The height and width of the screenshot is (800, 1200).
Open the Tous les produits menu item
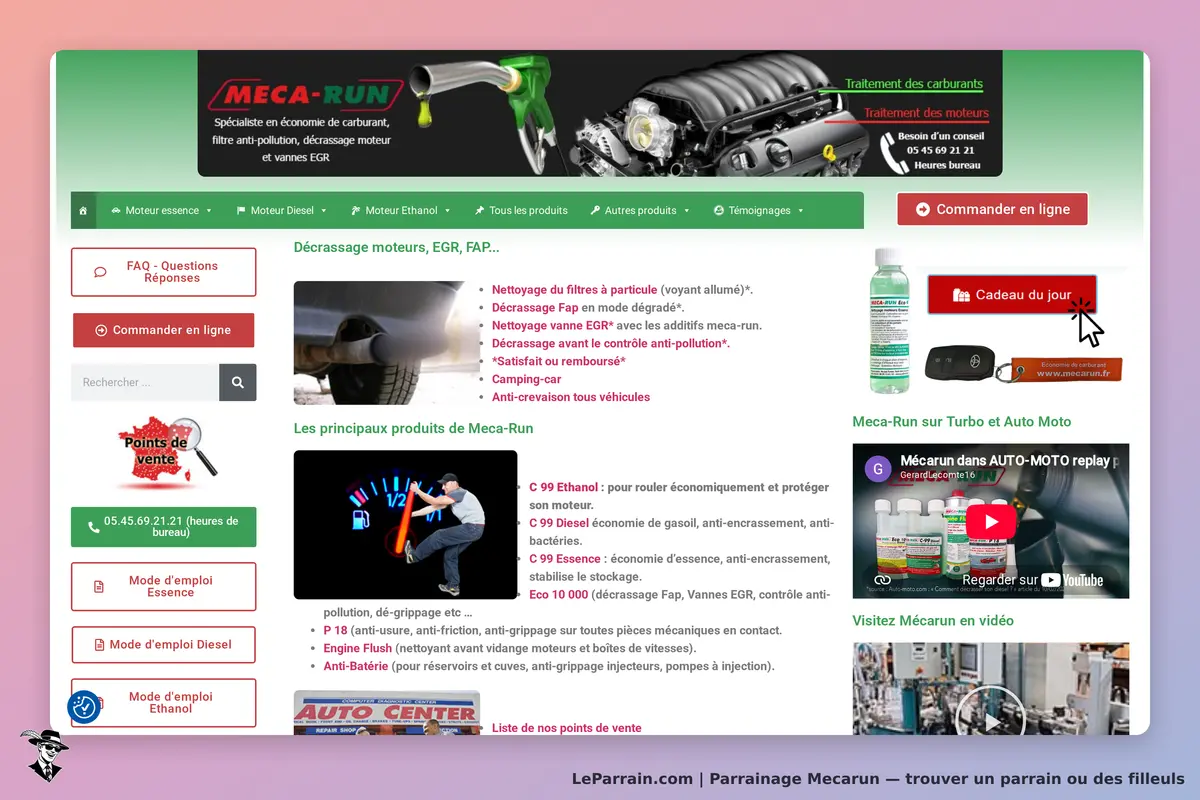coord(521,211)
